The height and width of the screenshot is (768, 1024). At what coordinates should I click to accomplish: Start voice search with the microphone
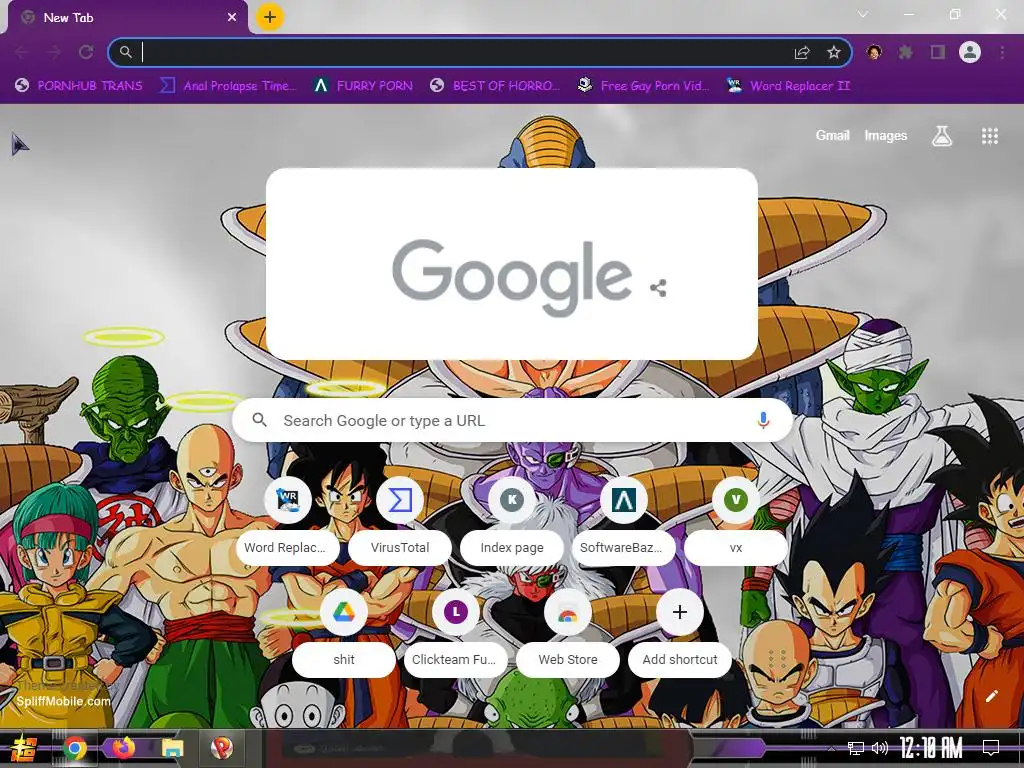(x=763, y=420)
